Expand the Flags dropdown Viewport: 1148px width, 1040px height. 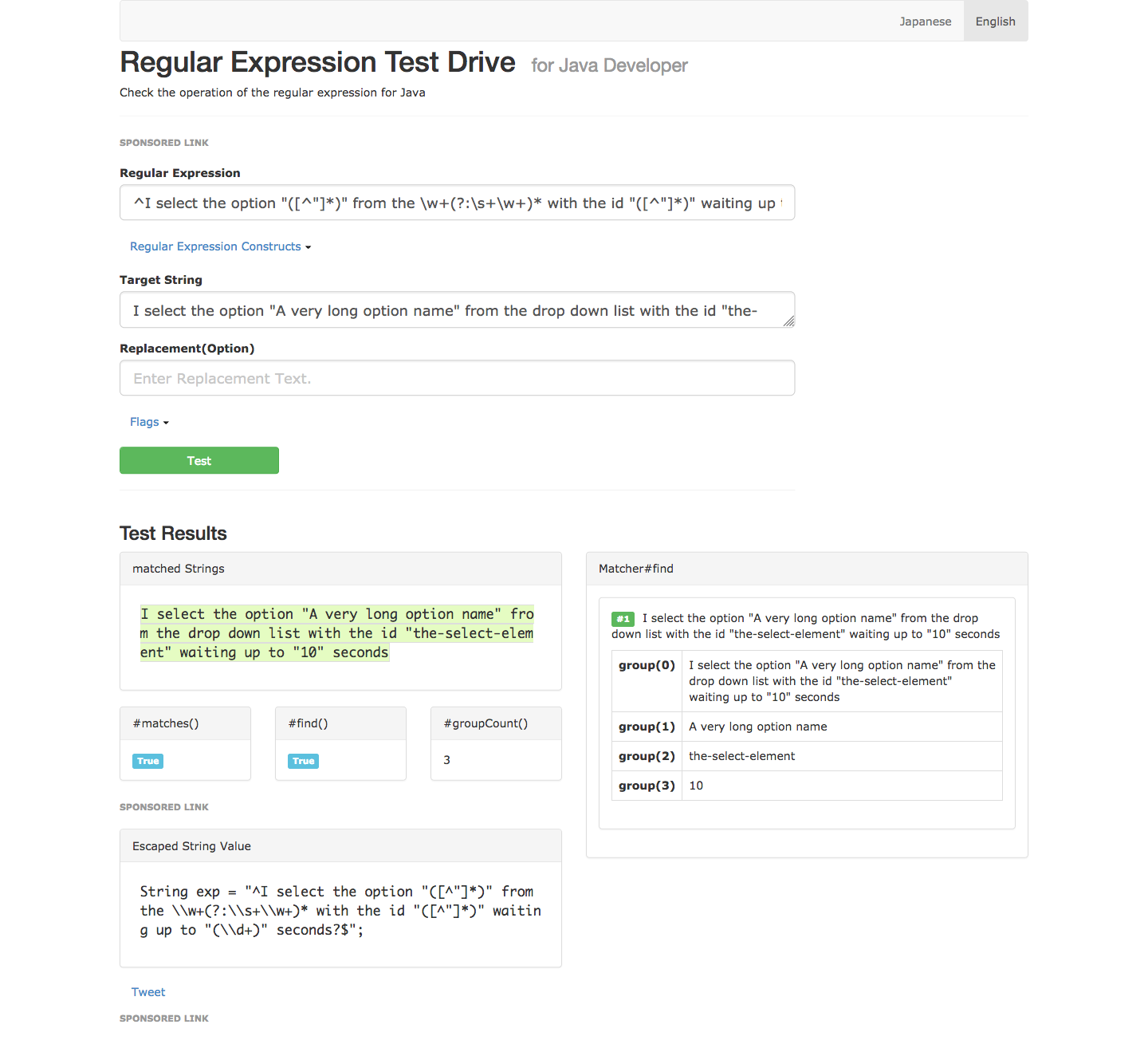[x=149, y=422]
